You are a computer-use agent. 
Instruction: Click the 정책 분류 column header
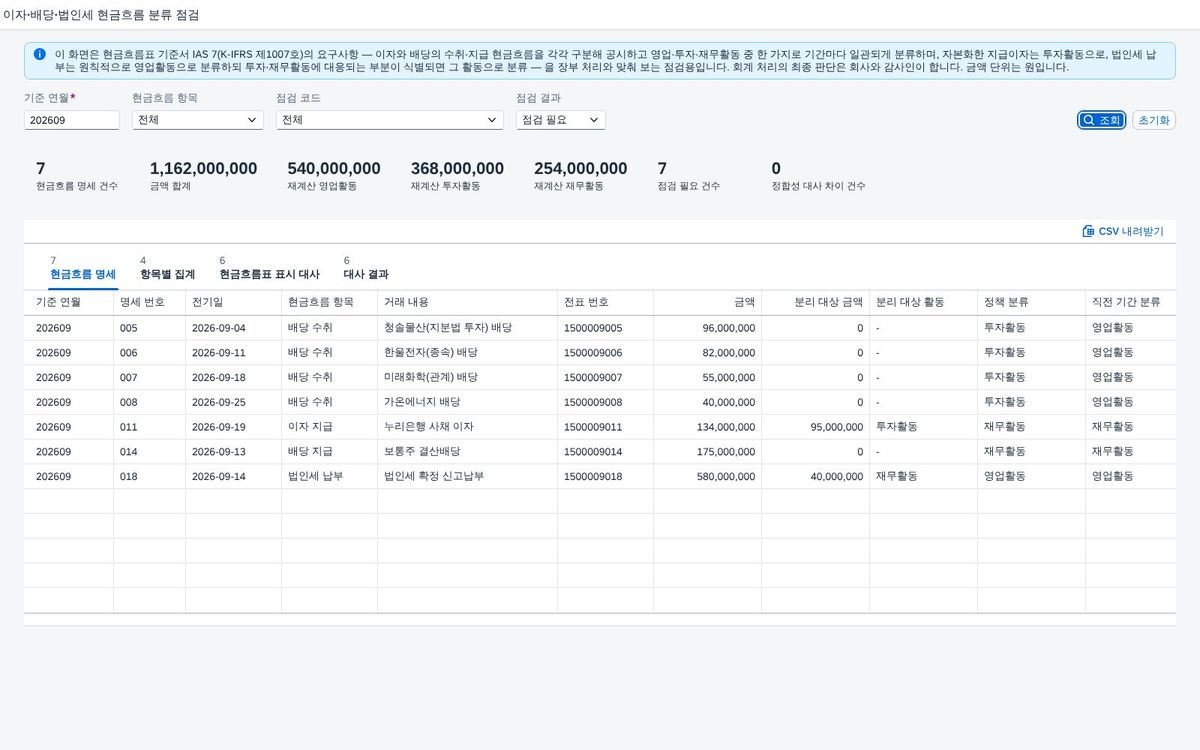pos(1032,302)
